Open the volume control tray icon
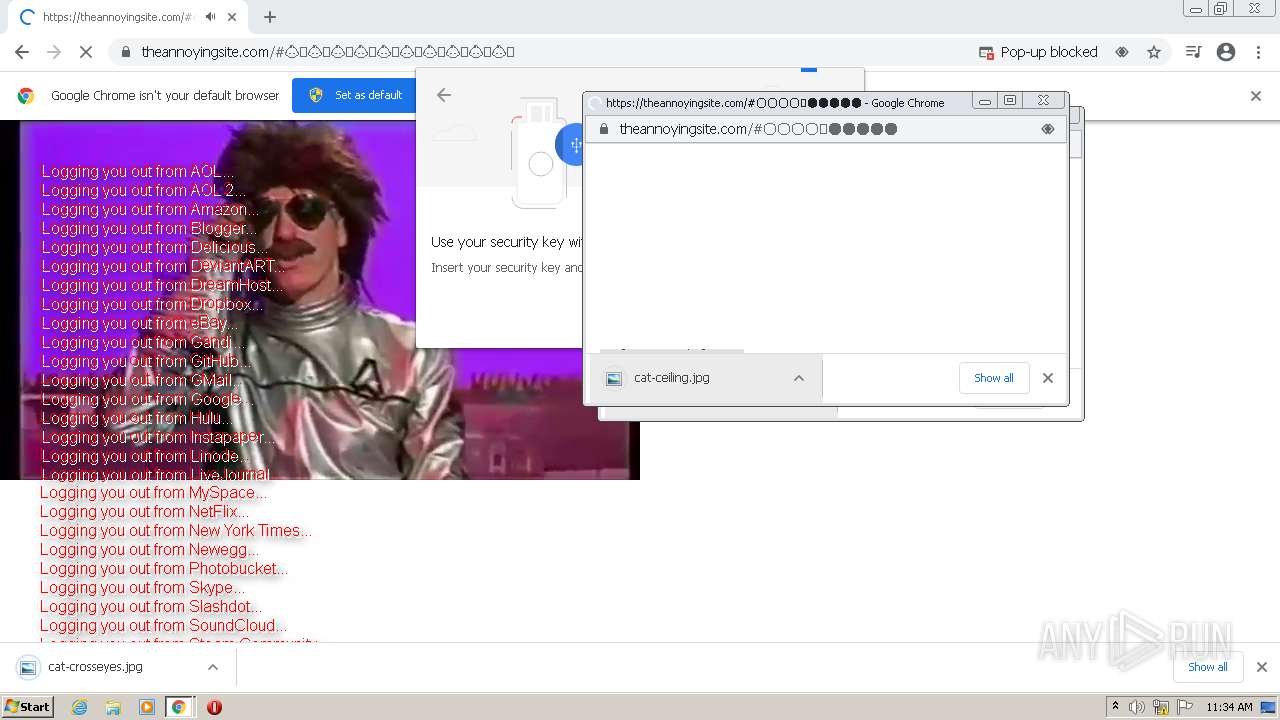The width and height of the screenshot is (1280, 720). click(1137, 707)
